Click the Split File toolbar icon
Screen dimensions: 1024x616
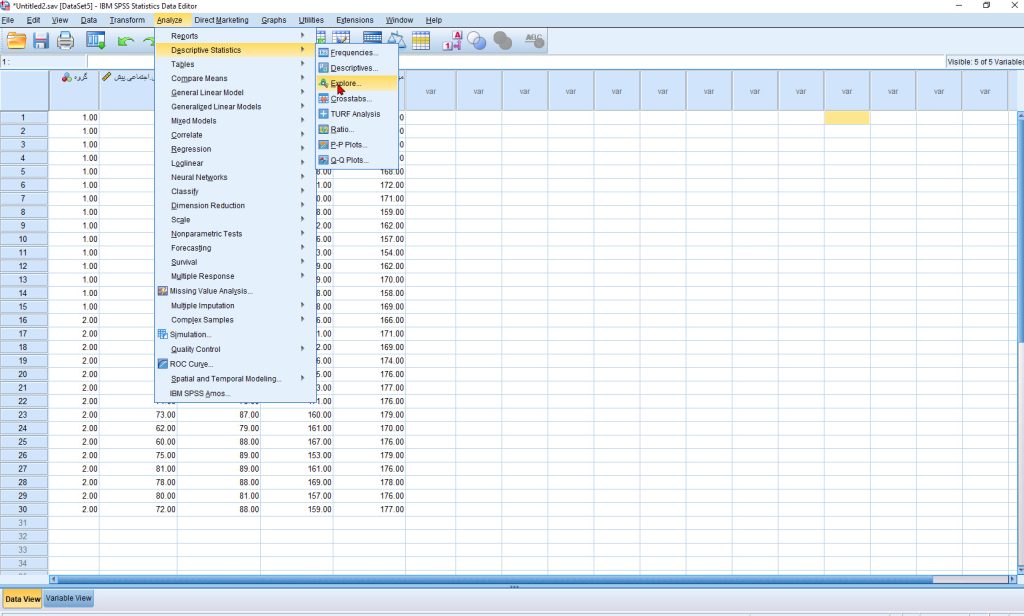372,38
